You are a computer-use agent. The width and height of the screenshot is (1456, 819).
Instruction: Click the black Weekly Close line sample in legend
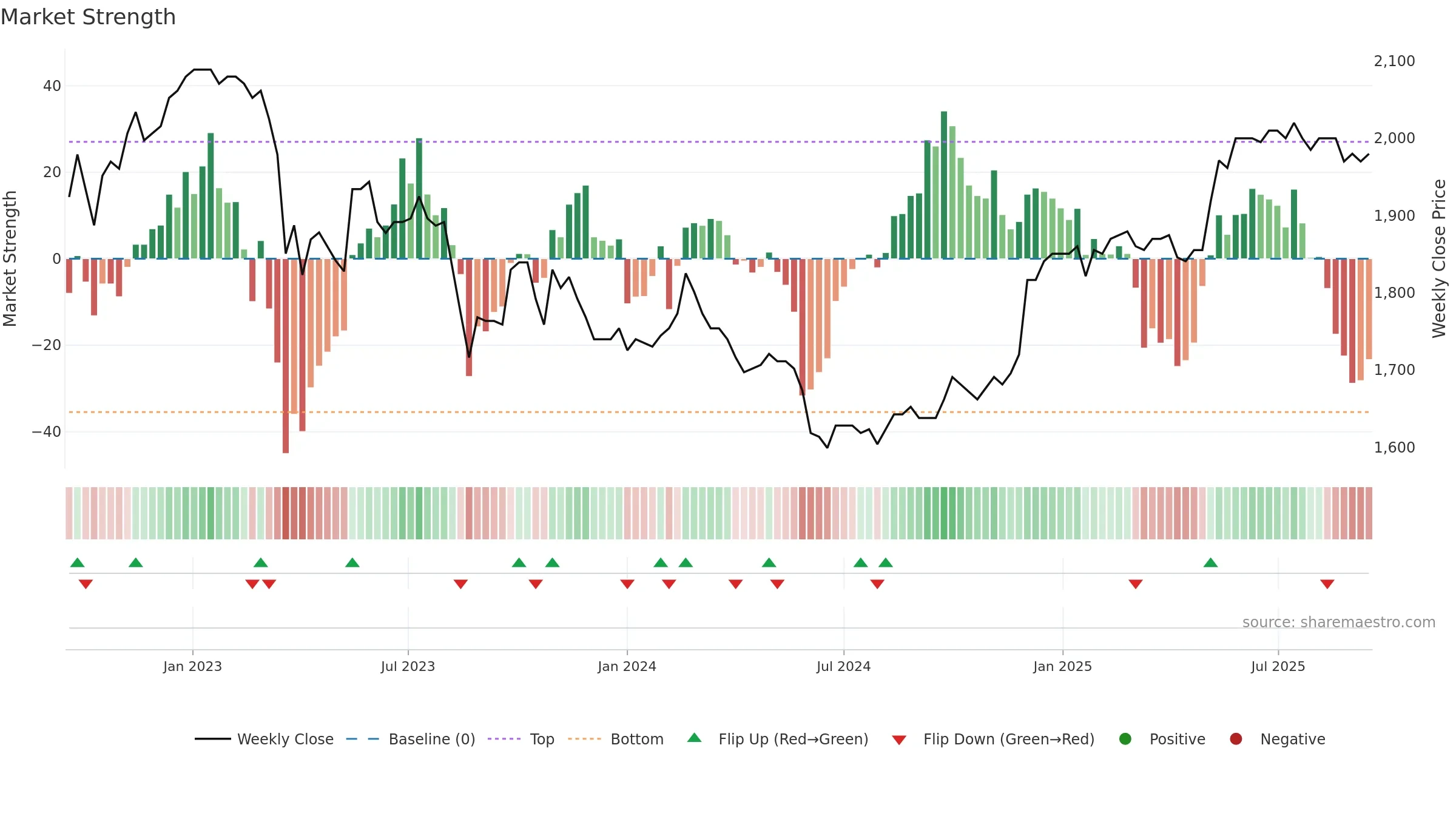pos(213,739)
